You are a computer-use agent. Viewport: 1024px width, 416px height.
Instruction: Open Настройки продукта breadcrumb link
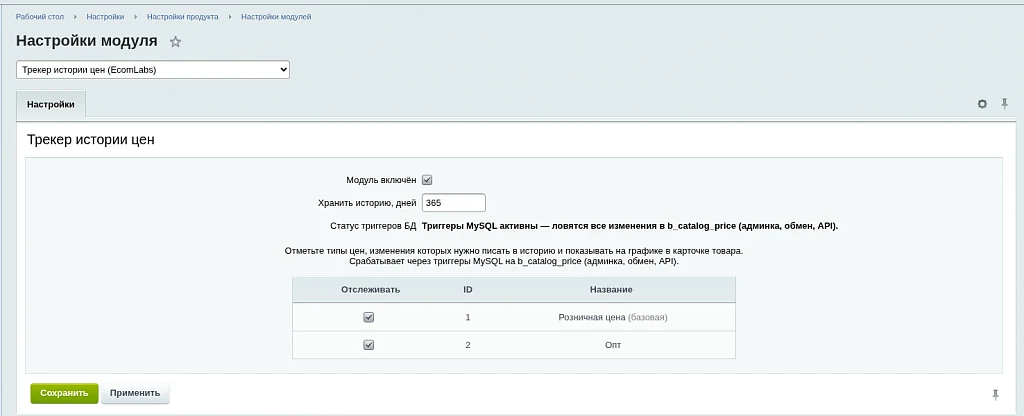point(183,17)
